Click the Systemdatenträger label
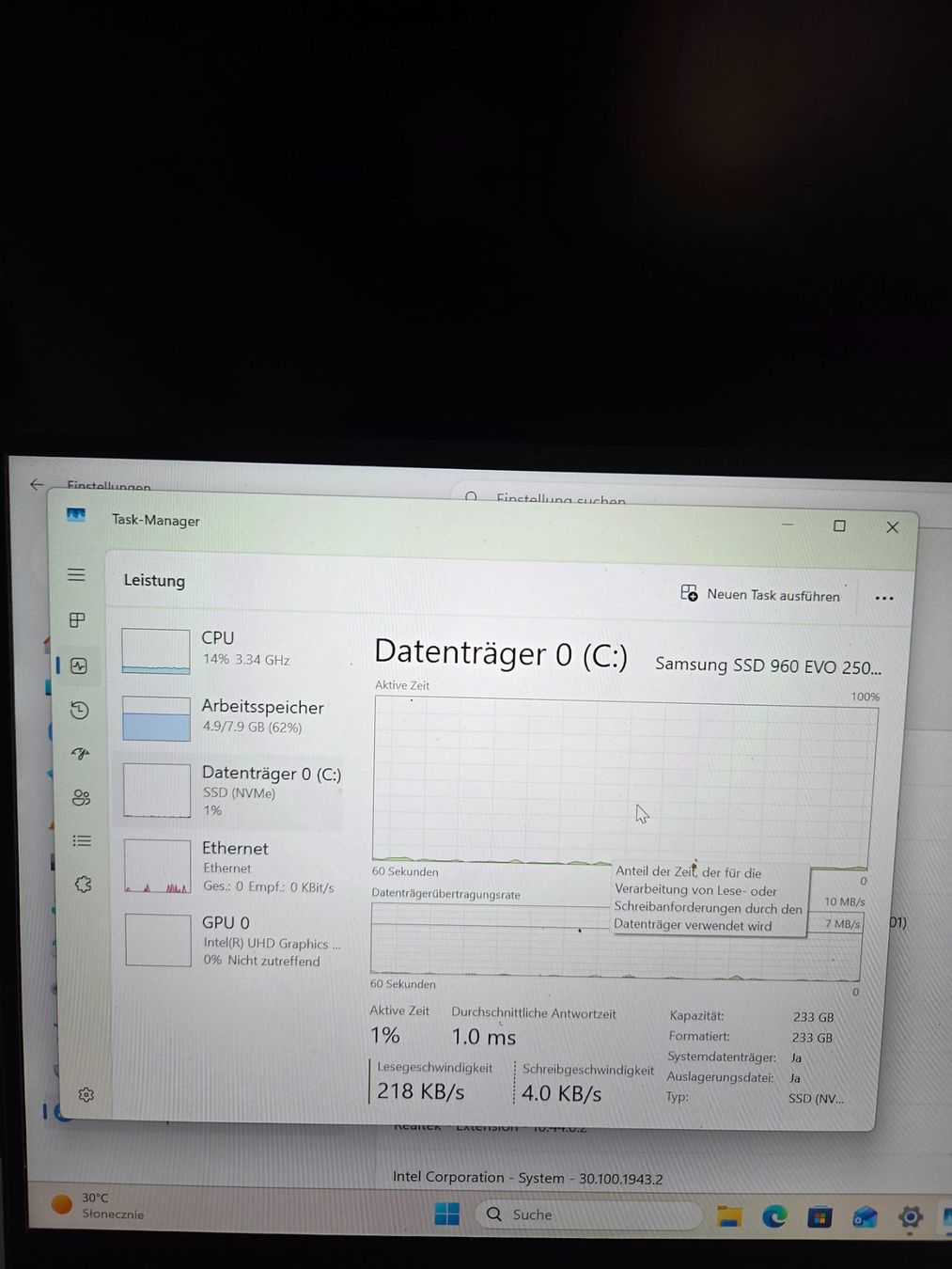 (x=722, y=1057)
